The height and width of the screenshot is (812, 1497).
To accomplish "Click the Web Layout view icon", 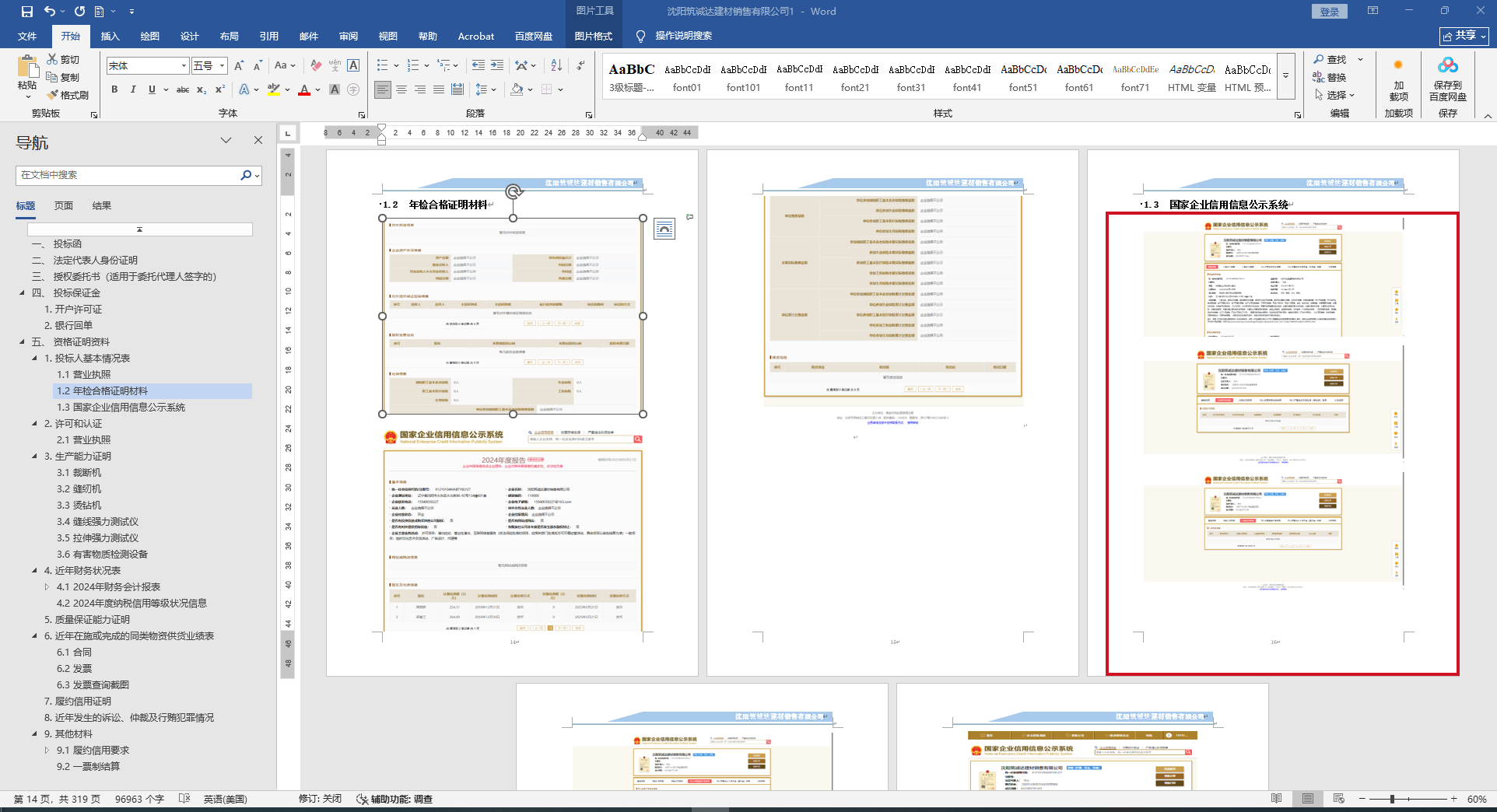I will [x=1338, y=799].
